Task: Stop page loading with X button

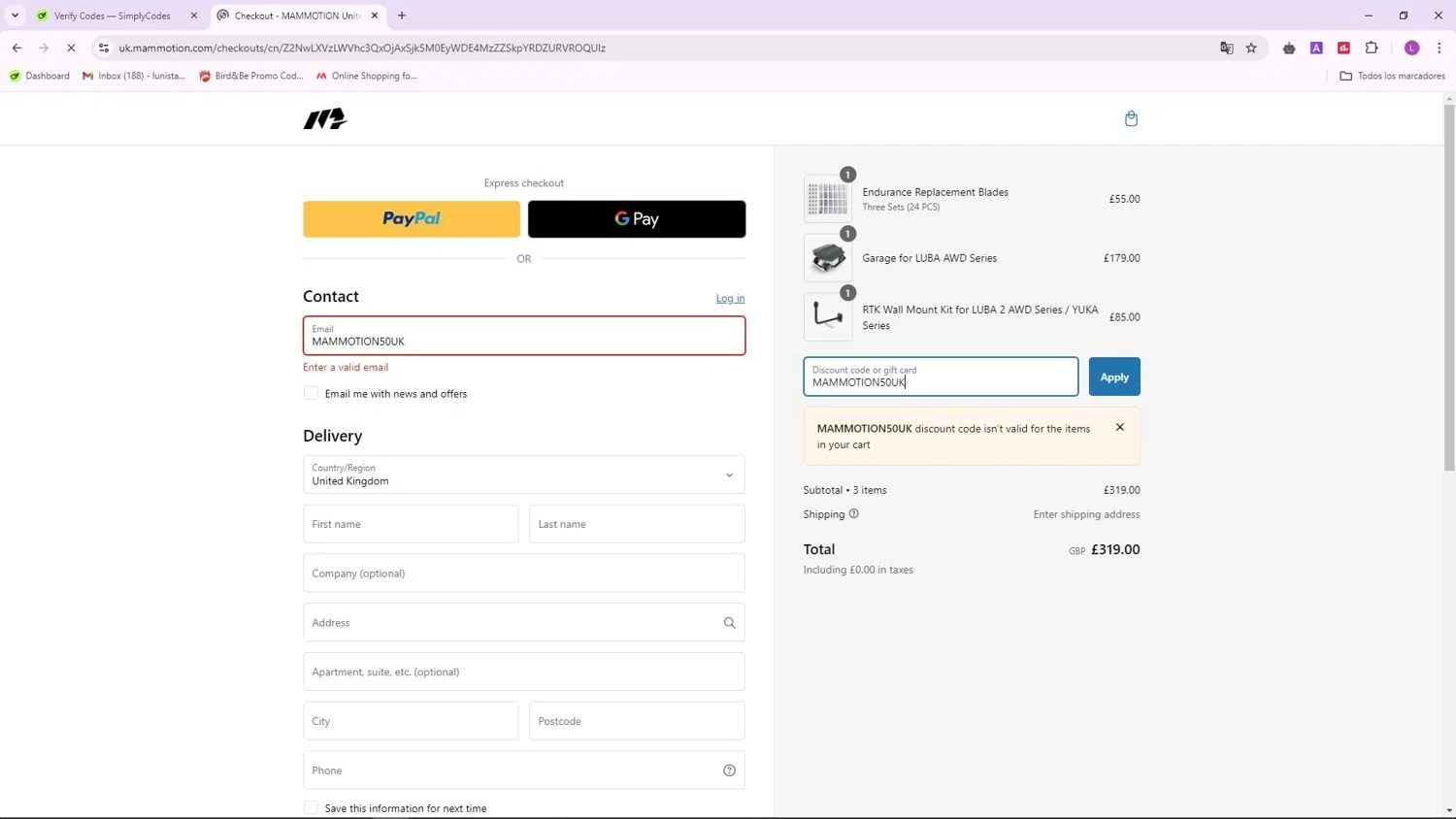Action: click(x=71, y=48)
